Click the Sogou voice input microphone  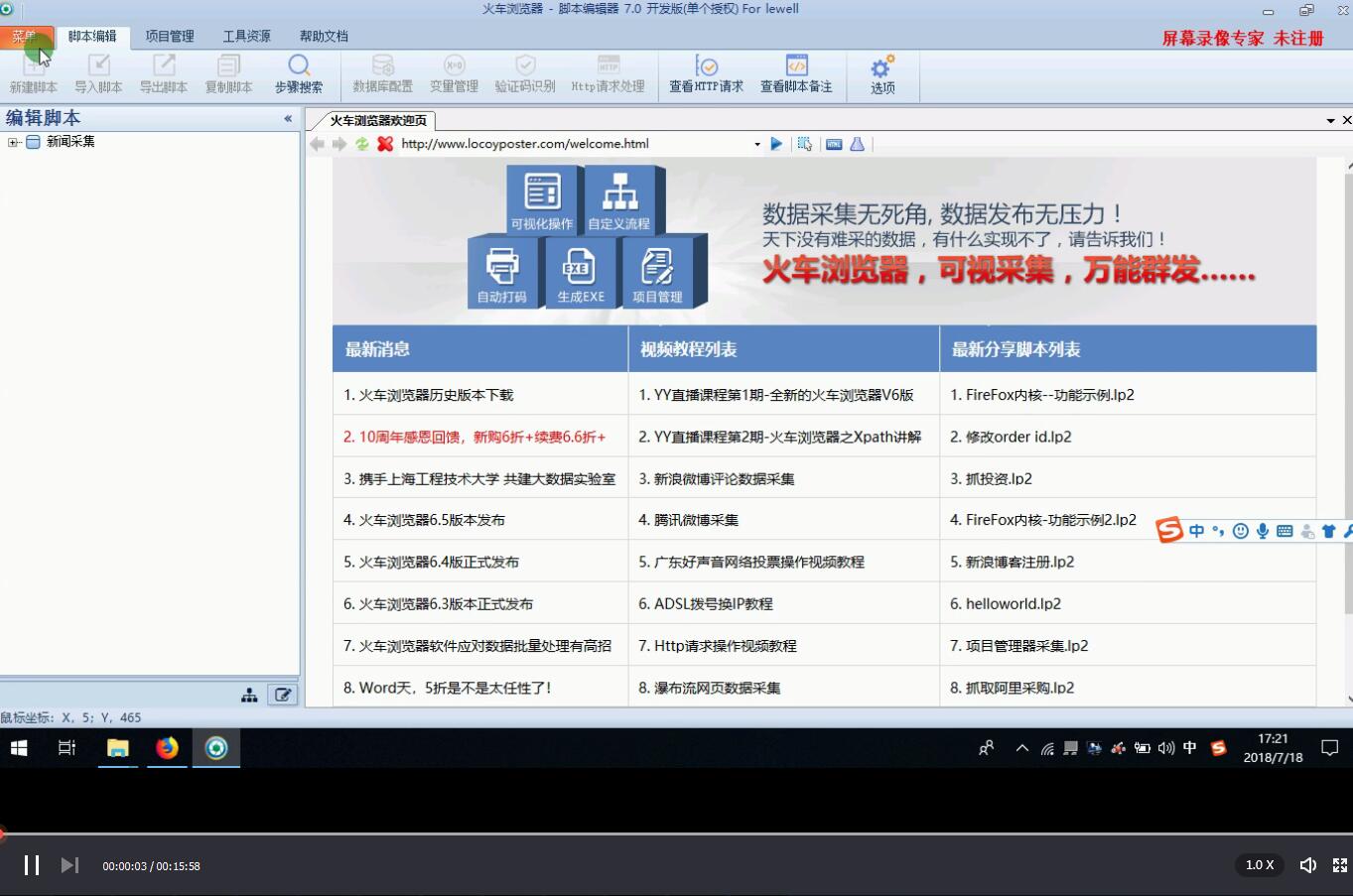click(1263, 531)
